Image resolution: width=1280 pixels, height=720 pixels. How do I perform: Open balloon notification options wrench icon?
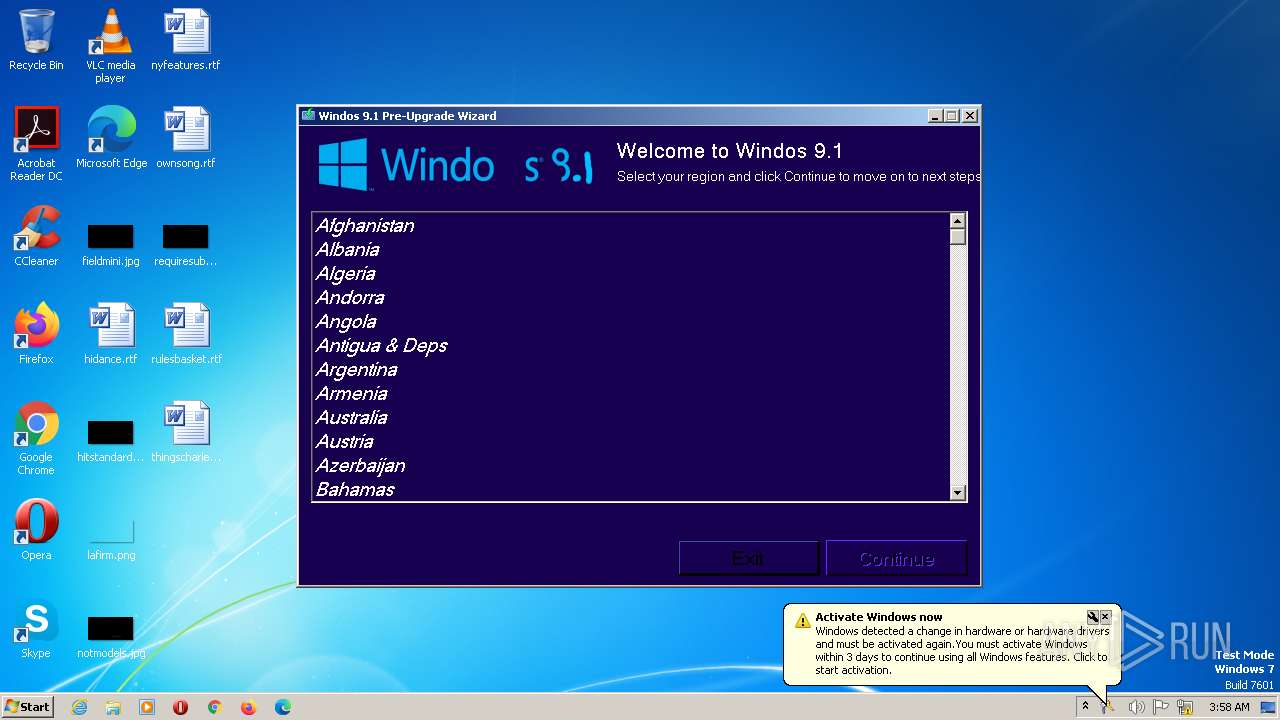pyautogui.click(x=1093, y=617)
